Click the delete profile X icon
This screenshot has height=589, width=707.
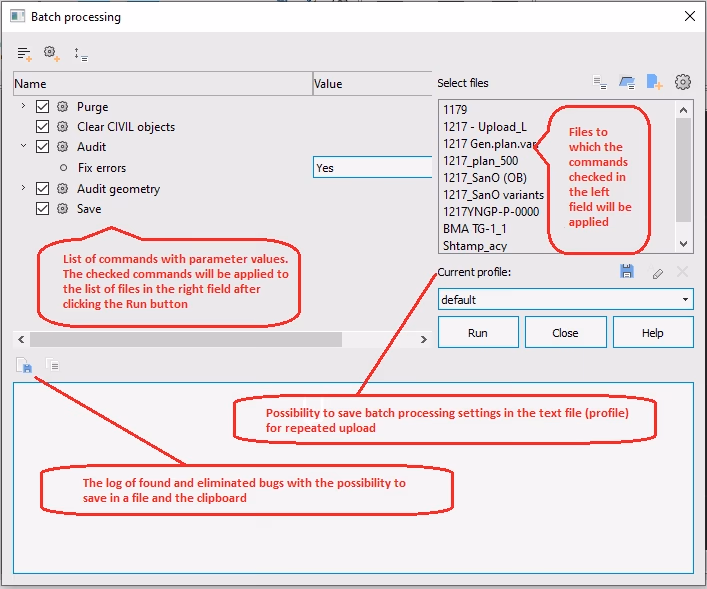pos(682,271)
